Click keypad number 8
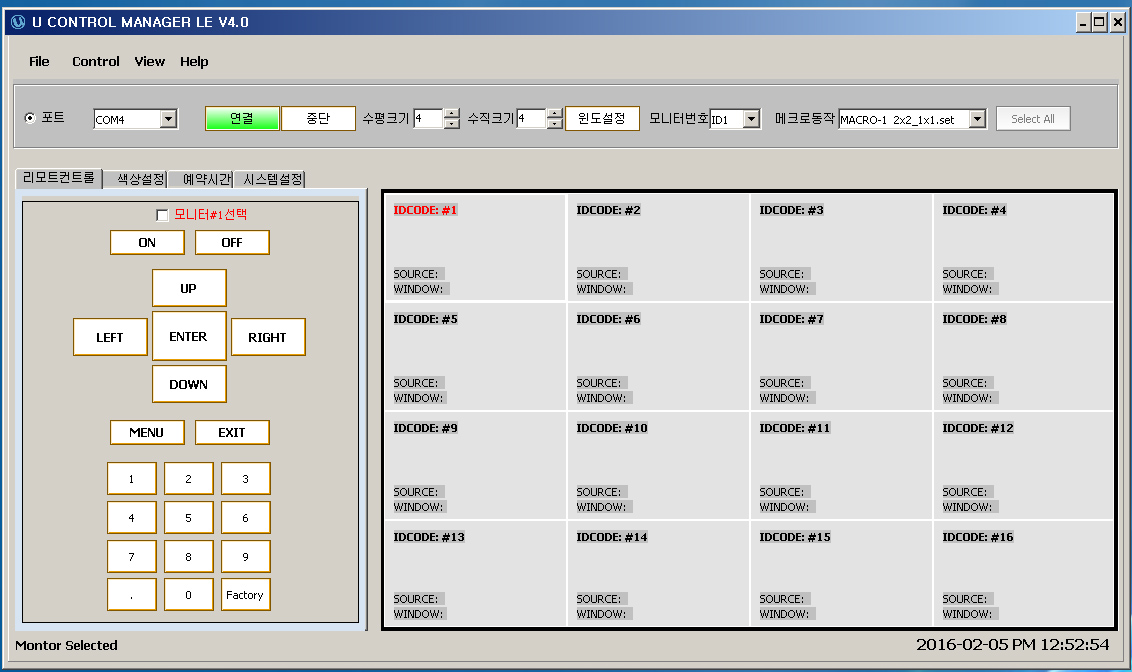 [188, 557]
